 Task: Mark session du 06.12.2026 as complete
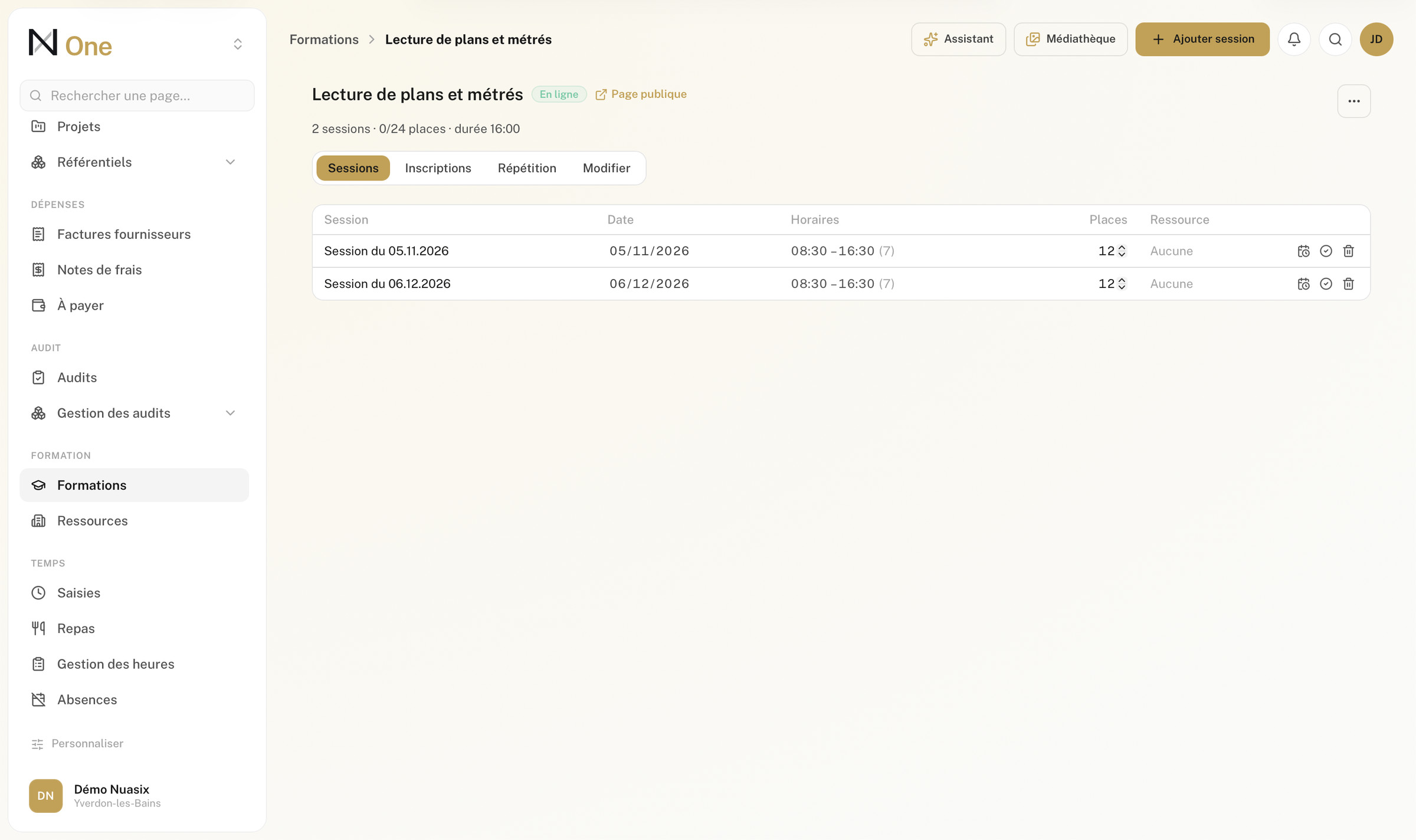(1326, 284)
